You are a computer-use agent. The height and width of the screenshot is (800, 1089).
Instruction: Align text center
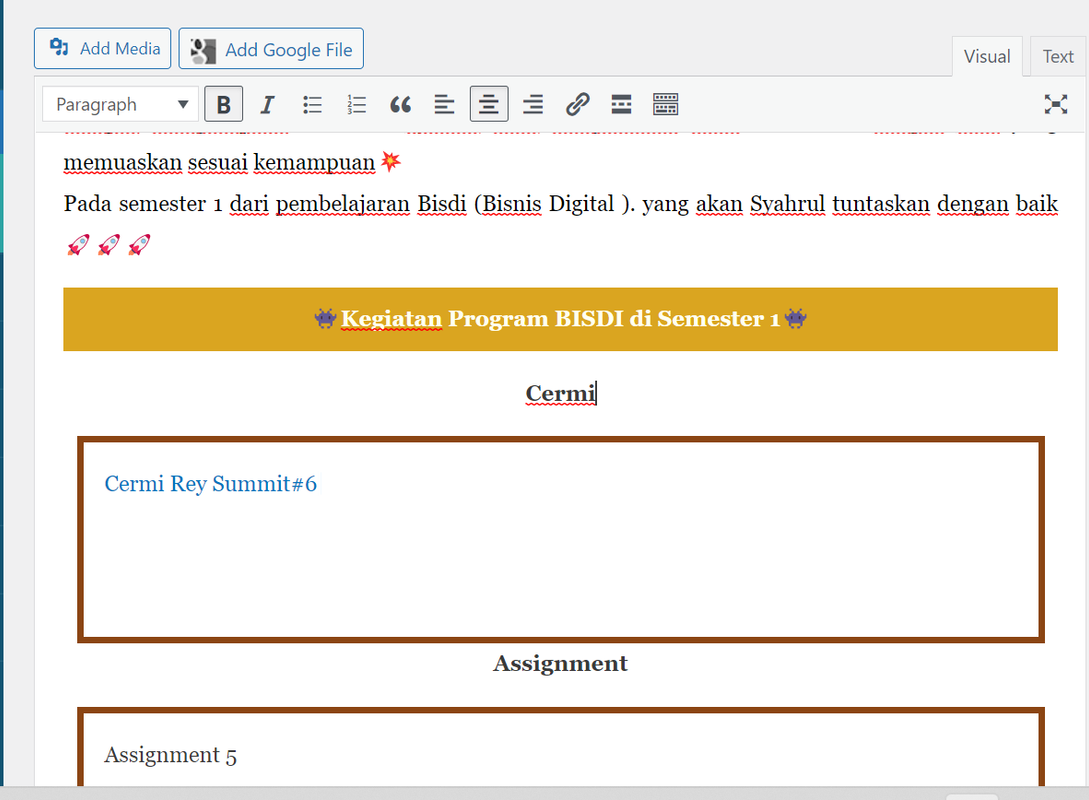489,105
